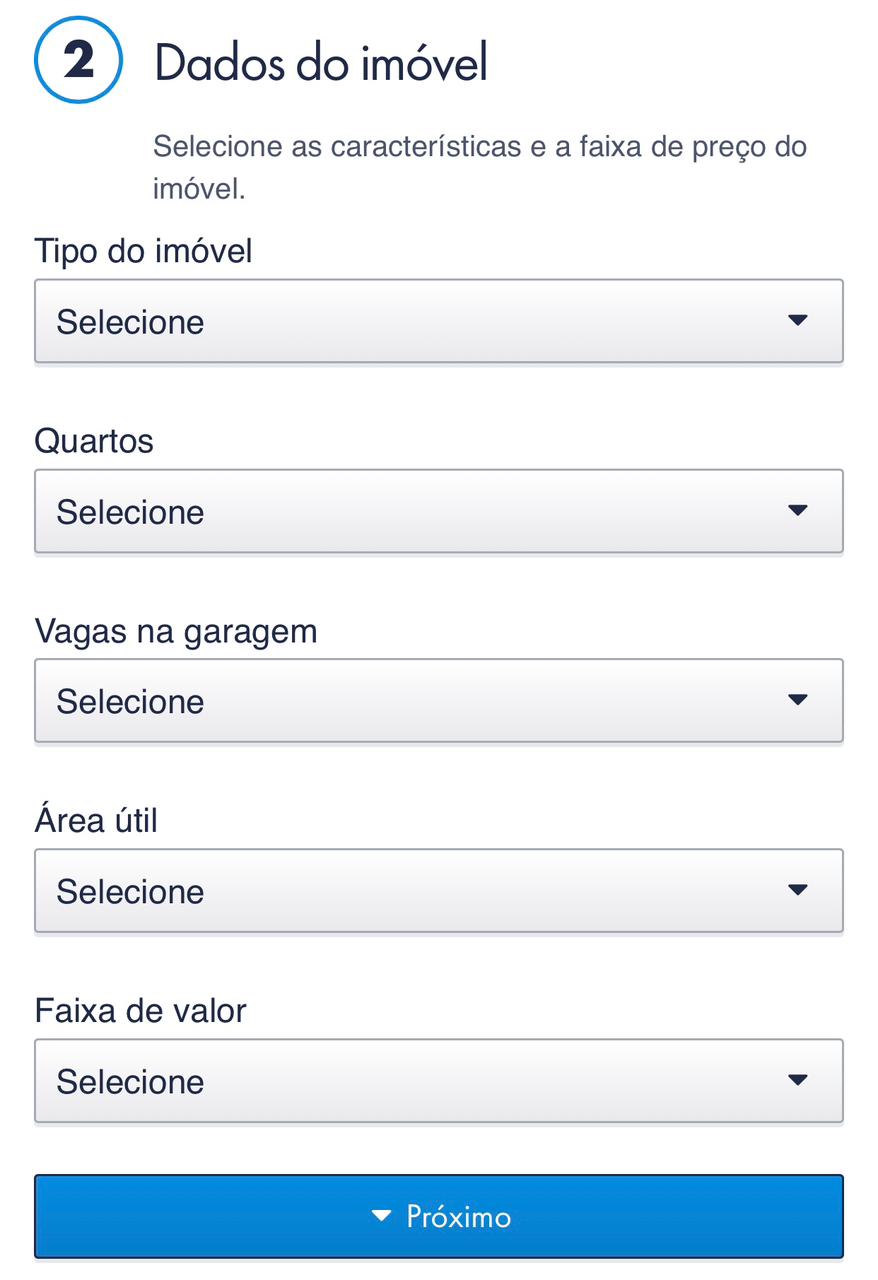Click the "Tipo do imóvel" field label
Image resolution: width=878 pixels, height=1280 pixels.
[x=143, y=250]
